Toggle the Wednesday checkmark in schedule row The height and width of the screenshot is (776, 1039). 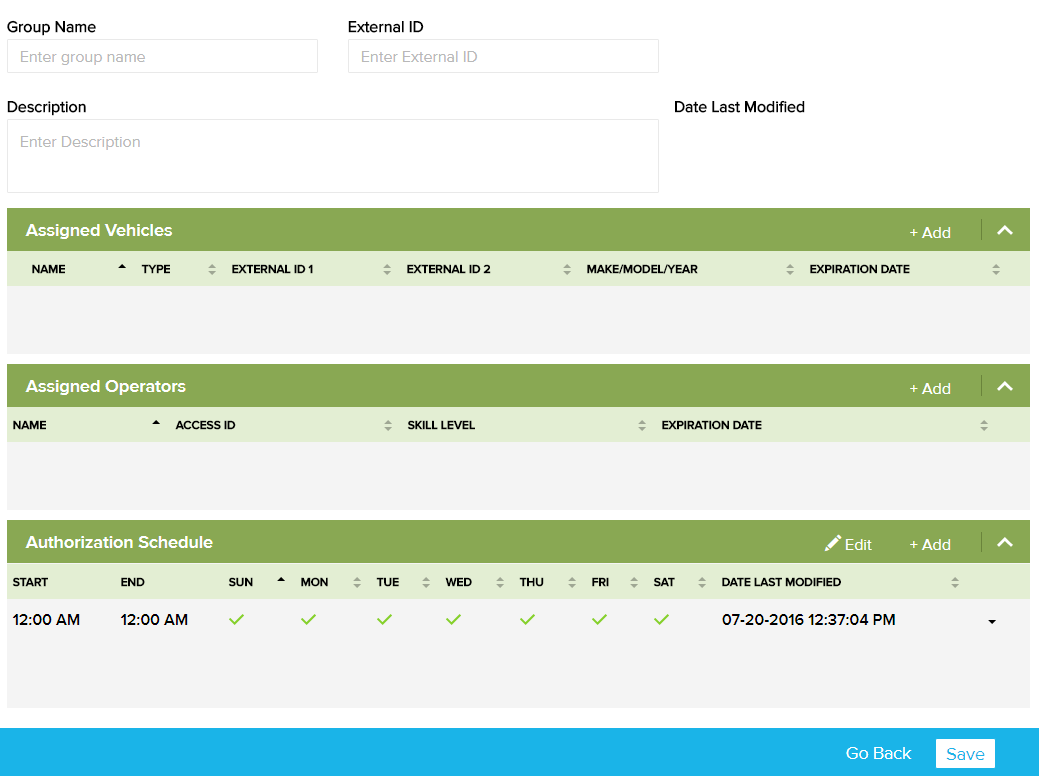(x=453, y=620)
